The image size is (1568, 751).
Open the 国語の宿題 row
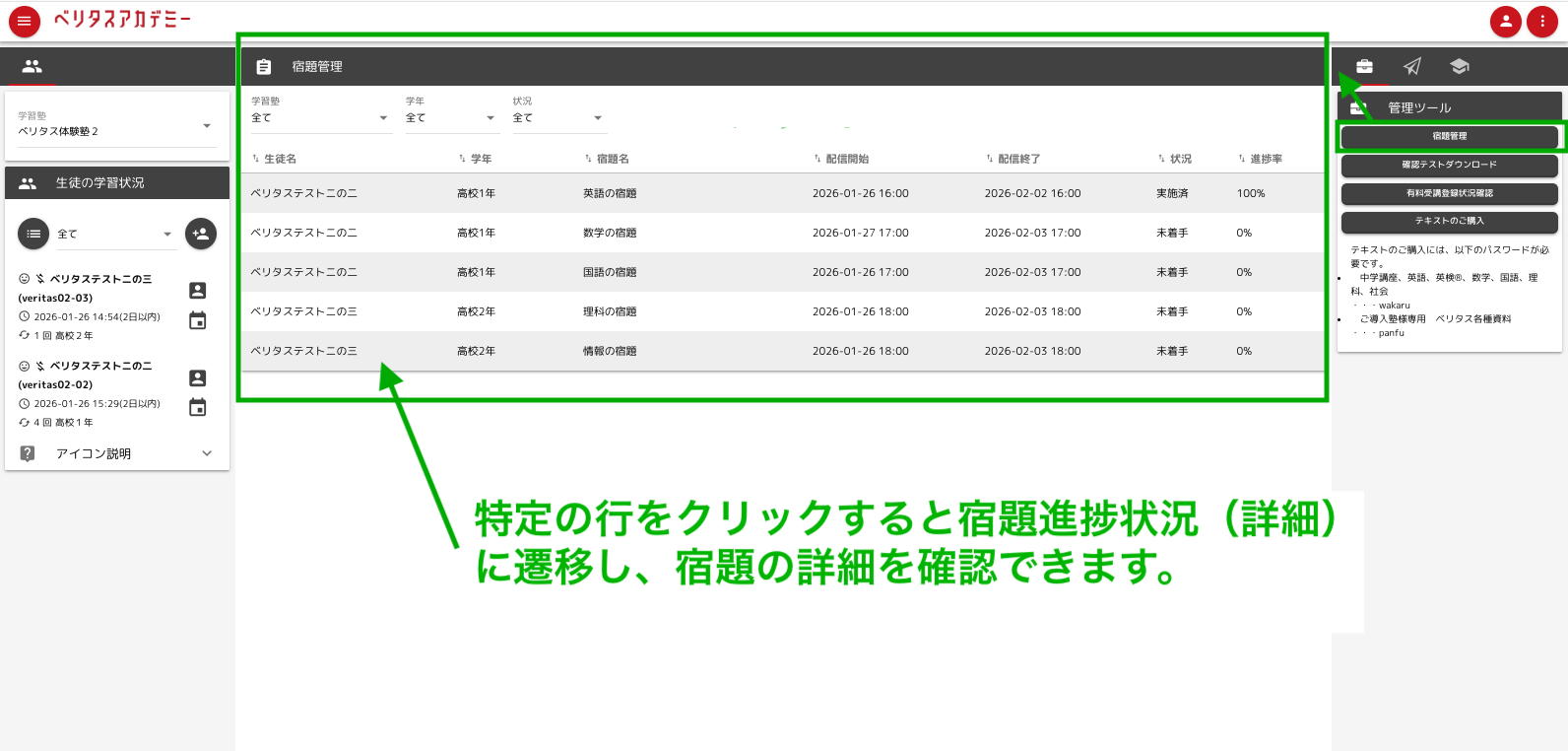pos(783,272)
